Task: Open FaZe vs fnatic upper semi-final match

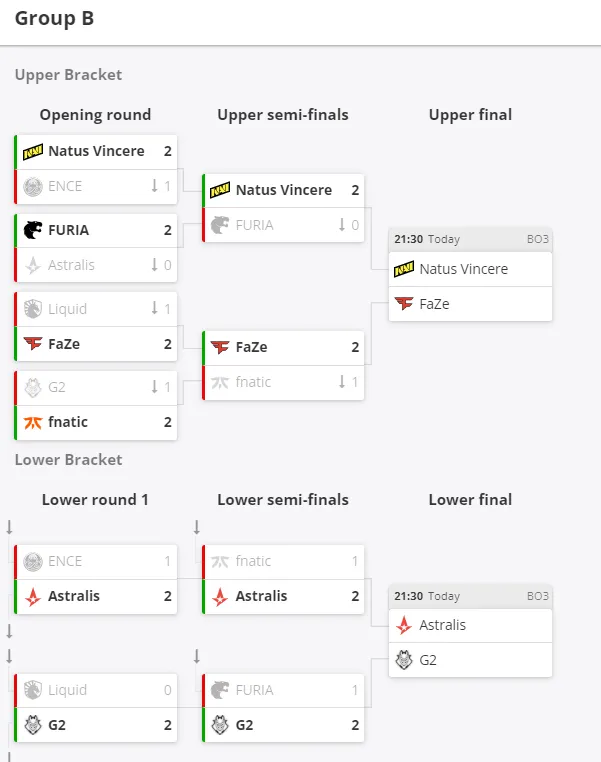Action: pos(283,365)
